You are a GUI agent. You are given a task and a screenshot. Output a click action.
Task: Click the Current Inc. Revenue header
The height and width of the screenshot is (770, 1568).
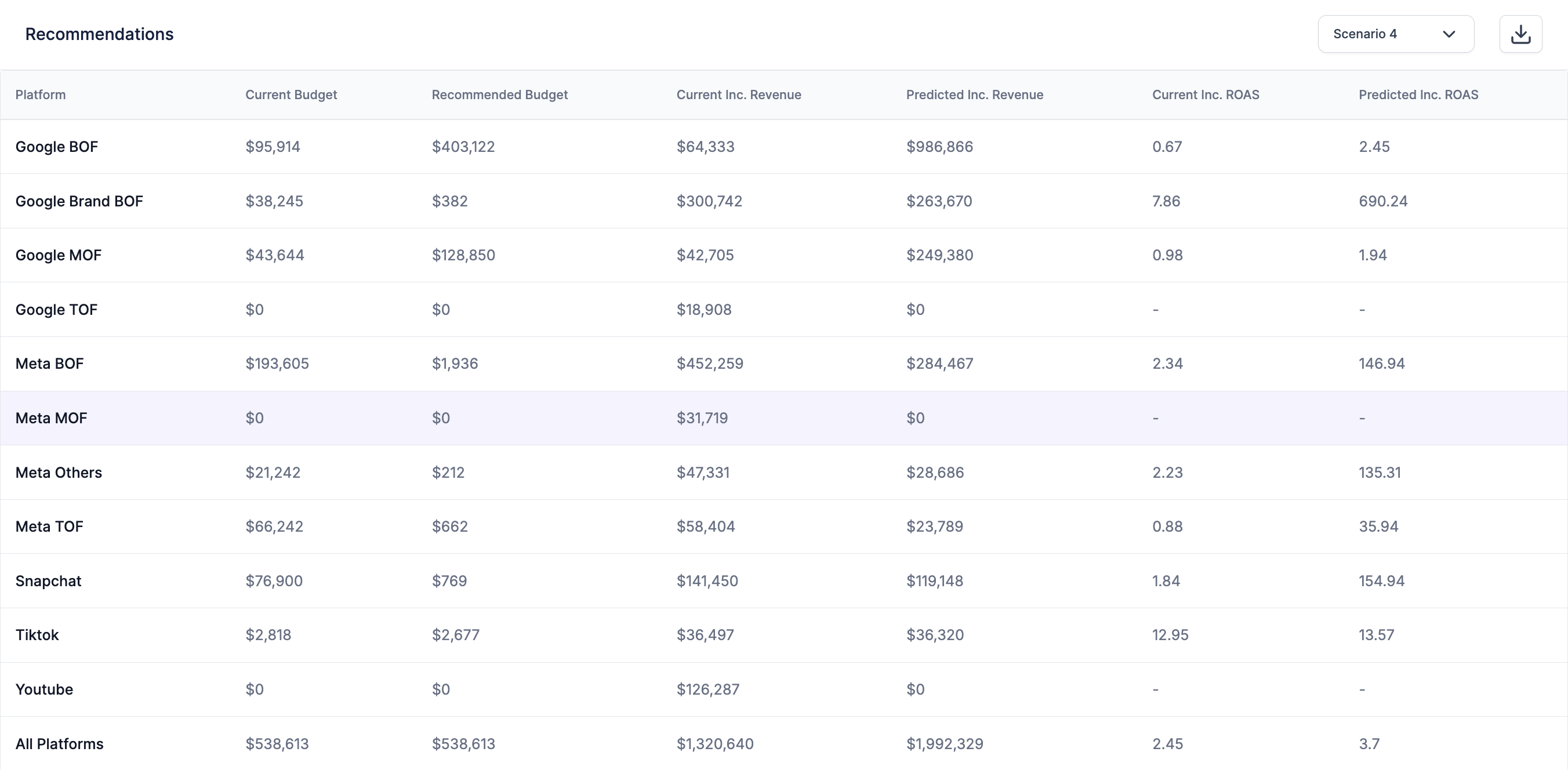click(738, 95)
